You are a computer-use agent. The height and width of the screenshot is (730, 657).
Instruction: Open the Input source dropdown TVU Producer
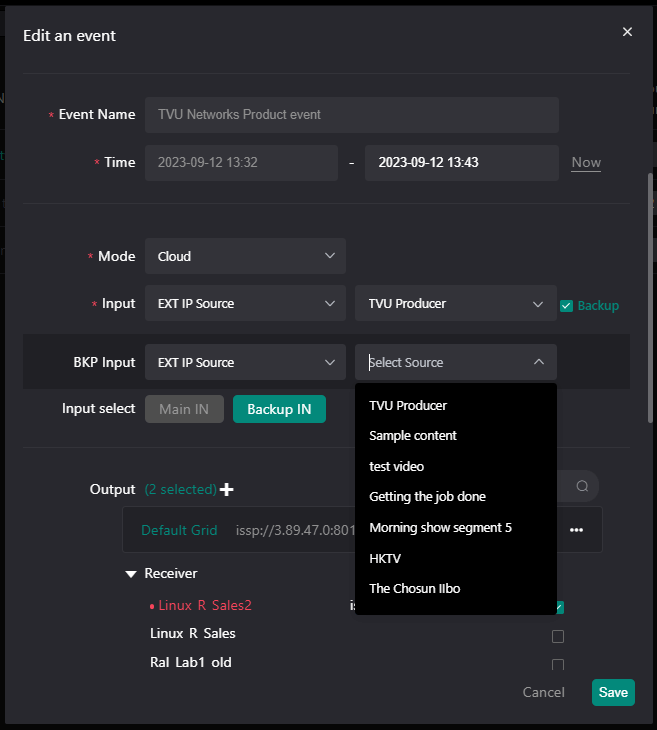tap(456, 303)
